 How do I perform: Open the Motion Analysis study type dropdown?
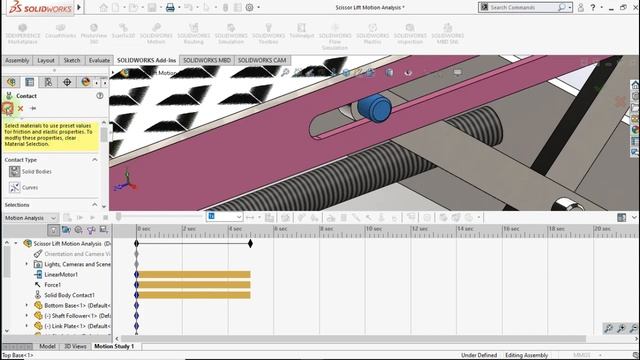(x=31, y=218)
